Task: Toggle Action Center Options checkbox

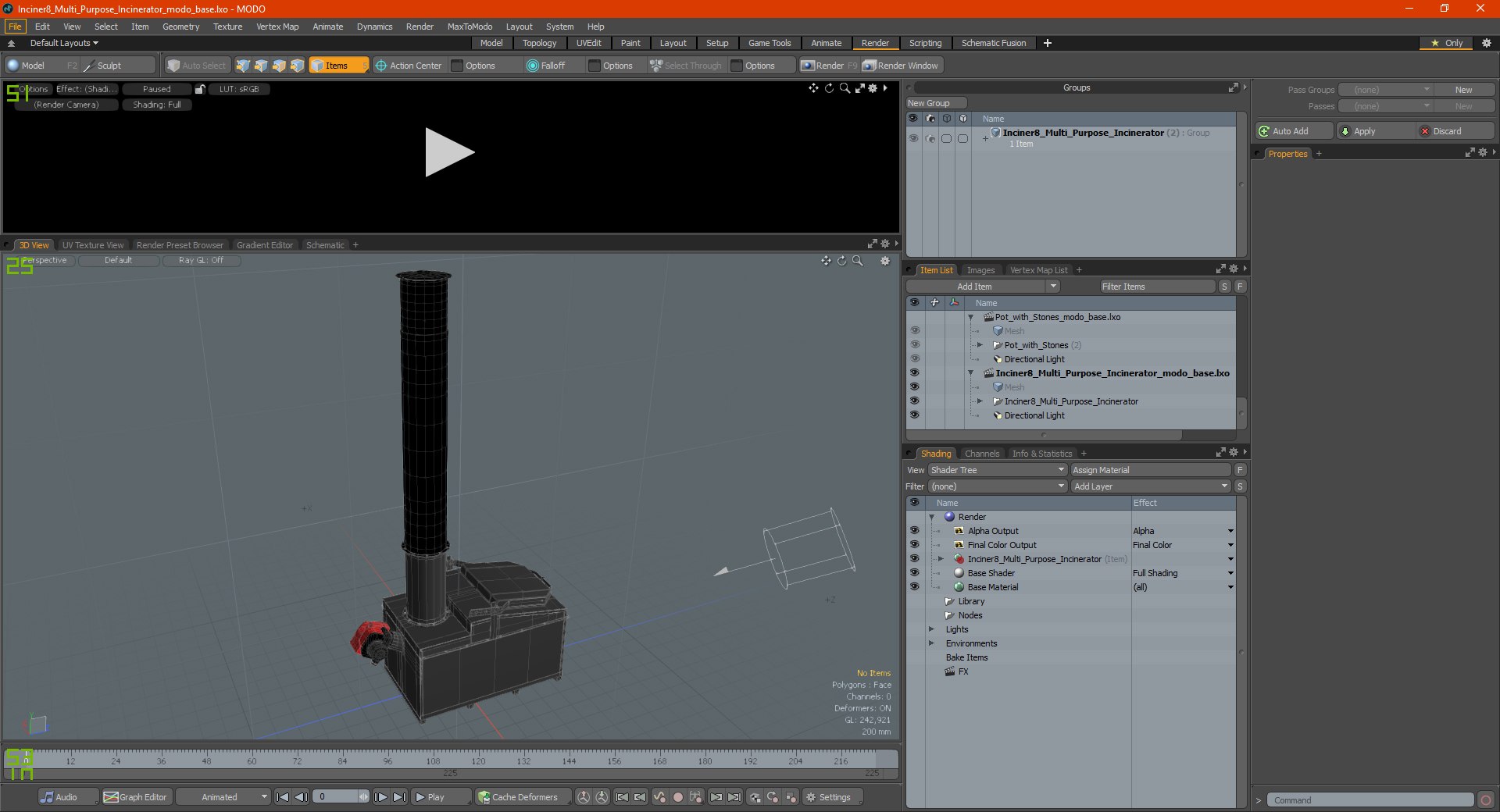Action: (x=458, y=66)
